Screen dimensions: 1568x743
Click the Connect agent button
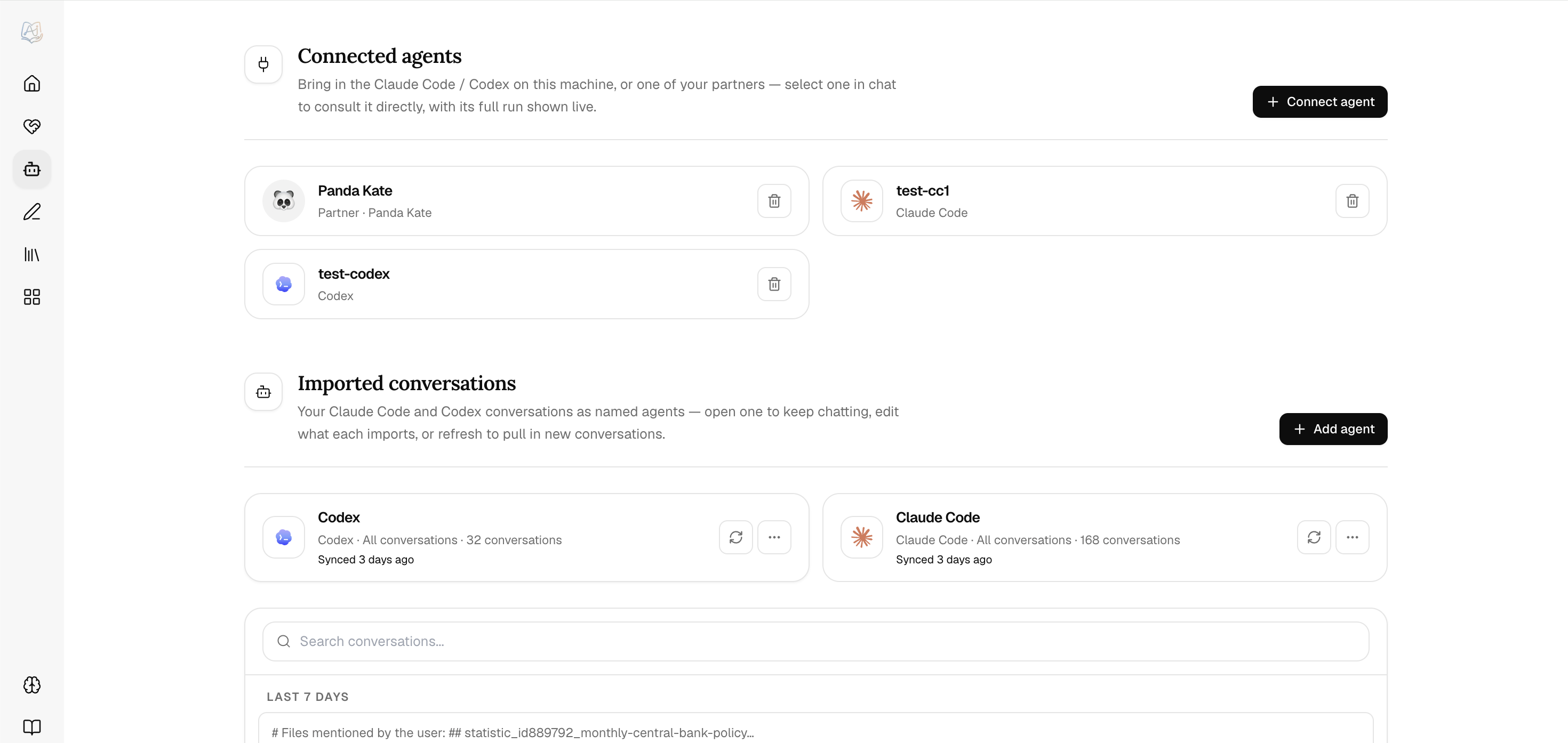1319,102
